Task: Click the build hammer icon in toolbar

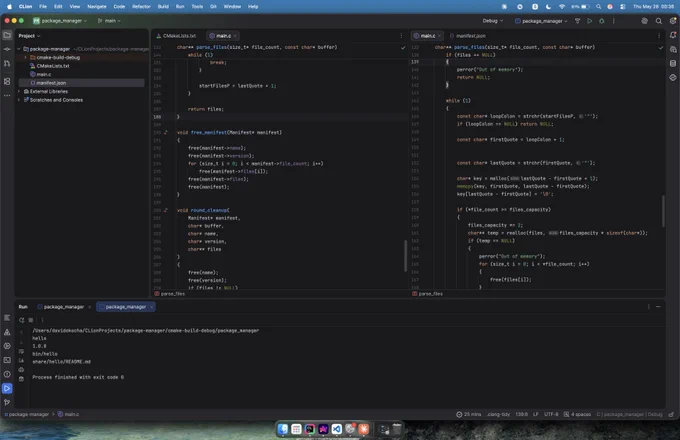Action: click(x=577, y=21)
